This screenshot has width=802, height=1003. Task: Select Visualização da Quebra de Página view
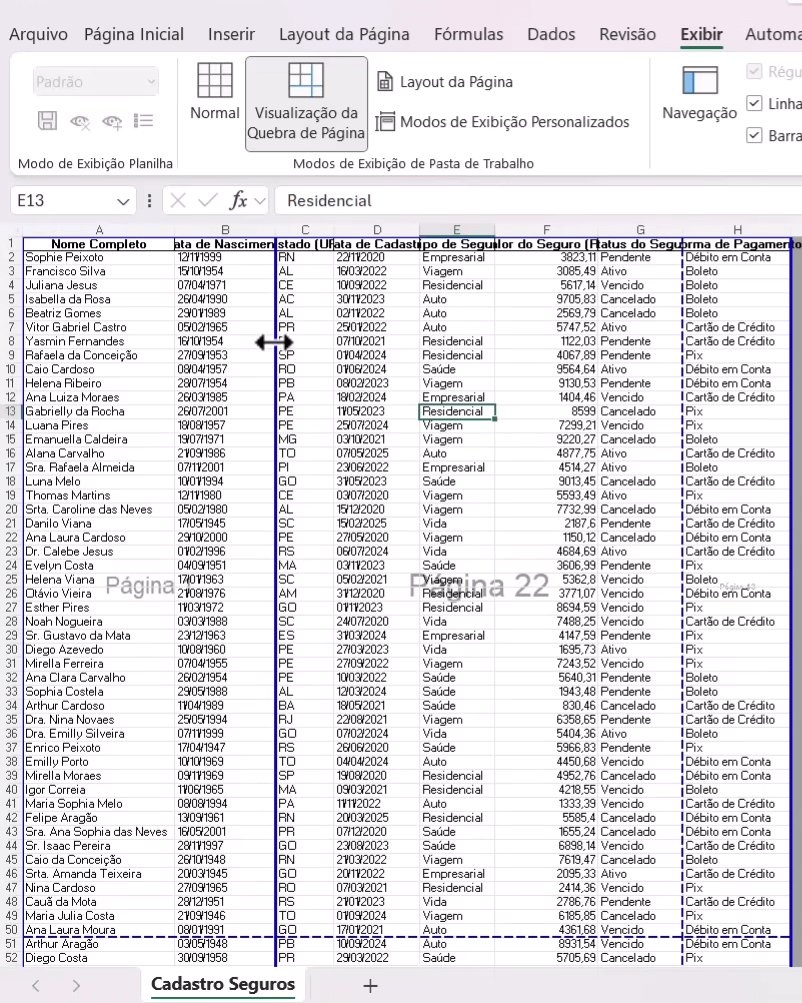[x=306, y=104]
